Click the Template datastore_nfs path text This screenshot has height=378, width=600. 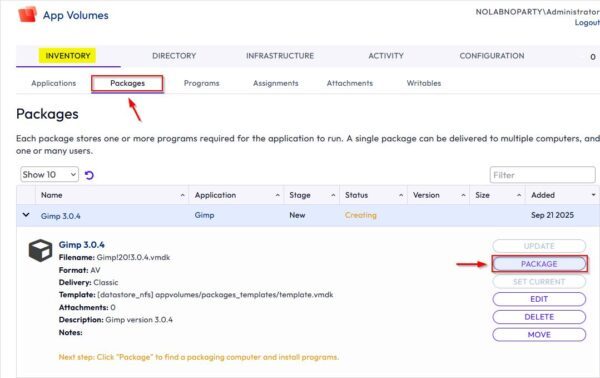click(x=196, y=295)
